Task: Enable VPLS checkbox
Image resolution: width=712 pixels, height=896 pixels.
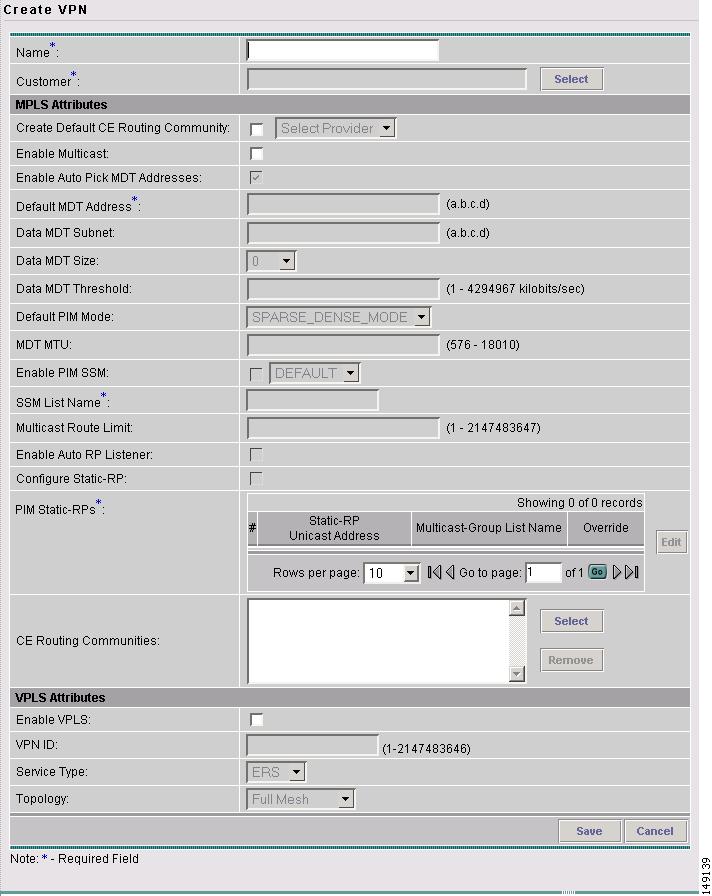Action: (x=257, y=720)
